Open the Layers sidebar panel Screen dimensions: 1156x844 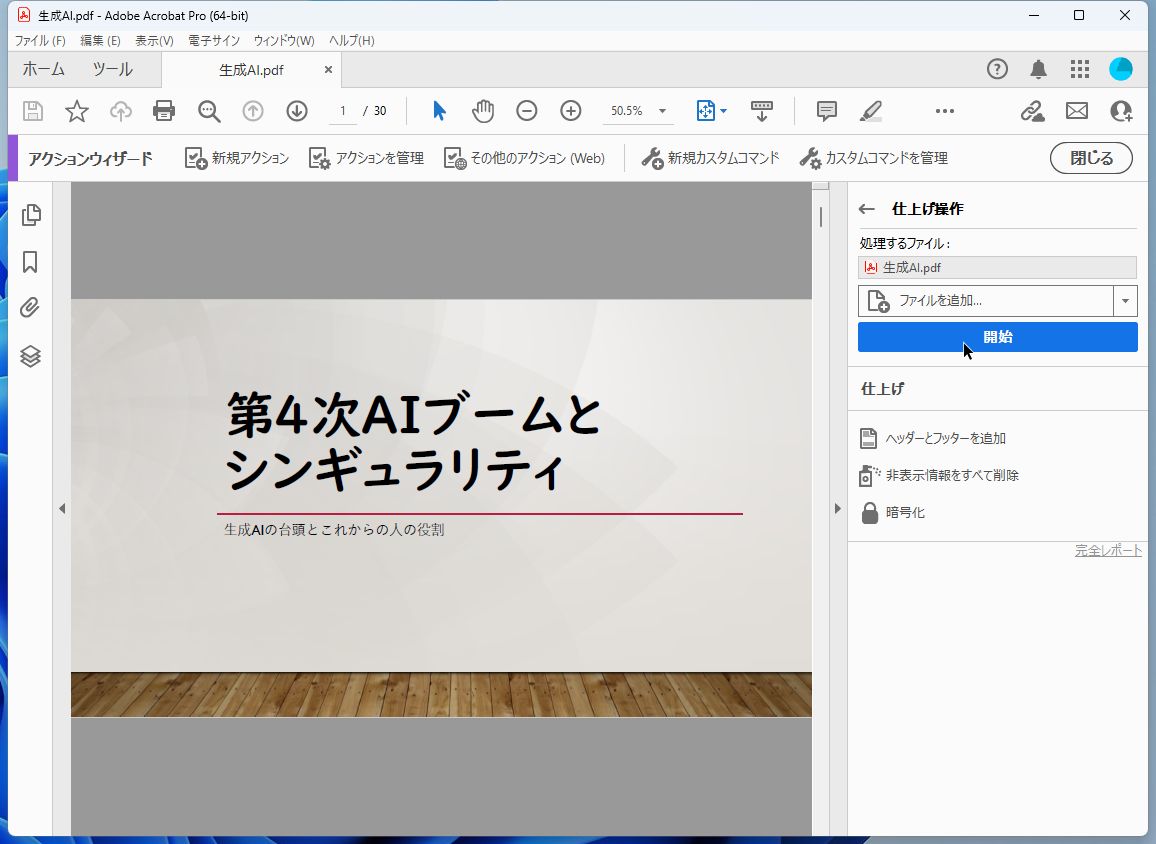pos(30,356)
